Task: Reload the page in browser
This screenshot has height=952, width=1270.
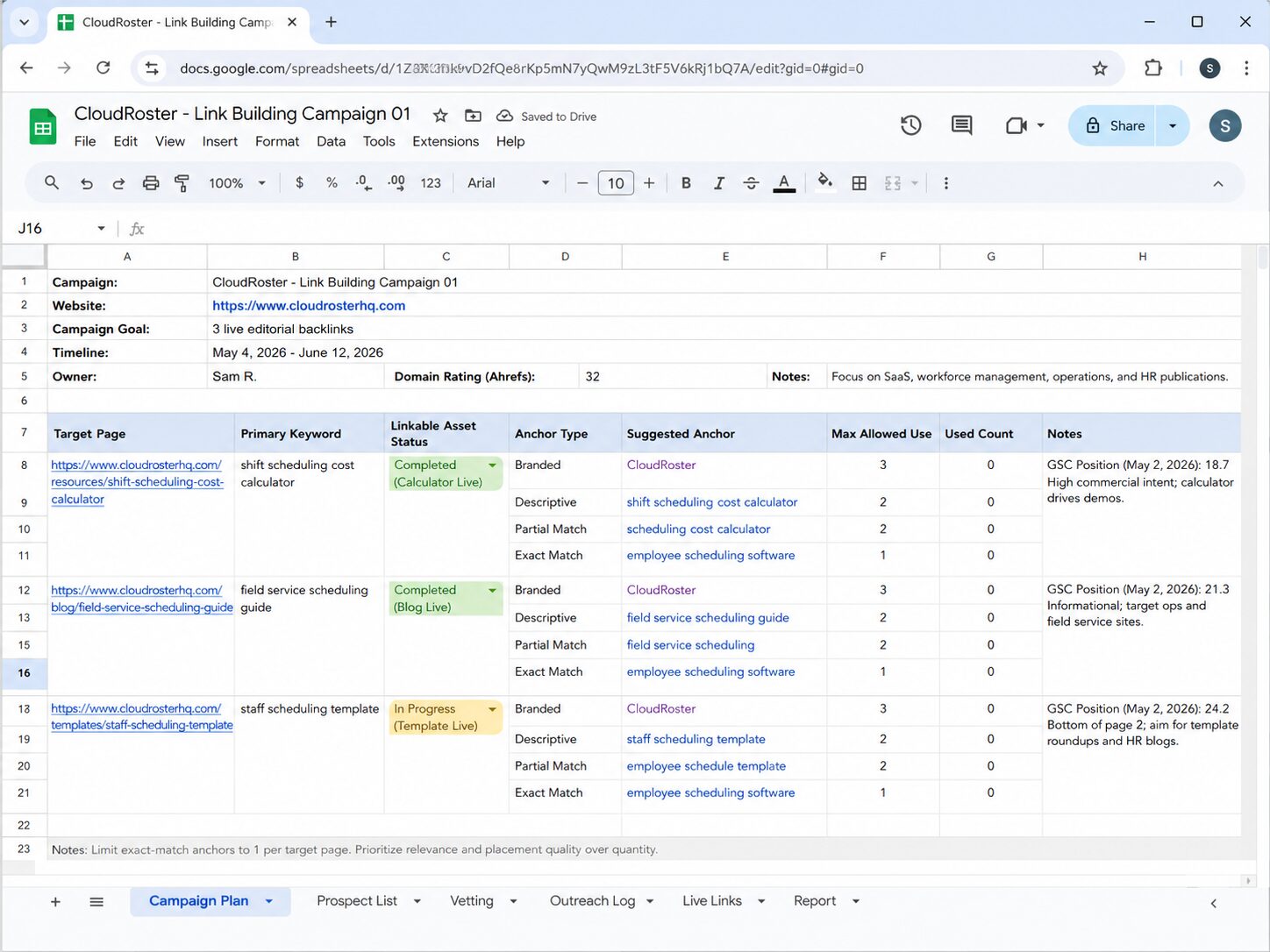Action: (x=103, y=68)
